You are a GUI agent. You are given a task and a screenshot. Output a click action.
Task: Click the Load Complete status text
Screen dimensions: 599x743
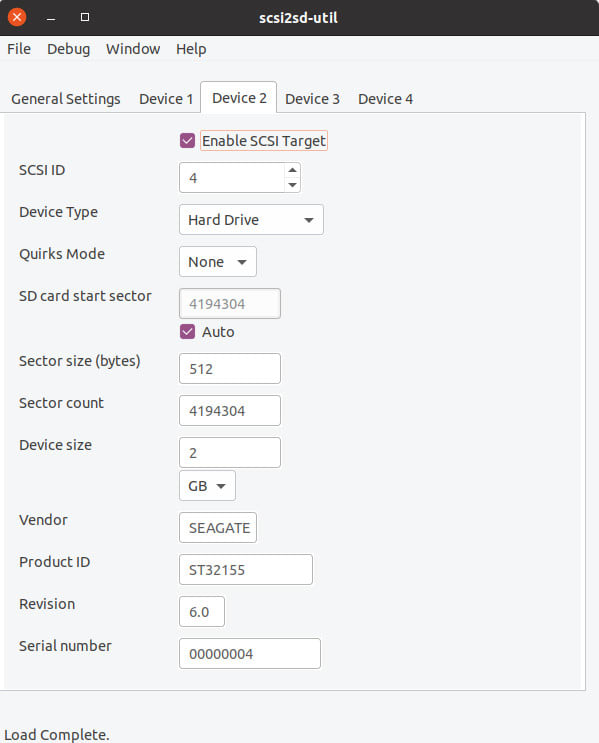[x=57, y=734]
